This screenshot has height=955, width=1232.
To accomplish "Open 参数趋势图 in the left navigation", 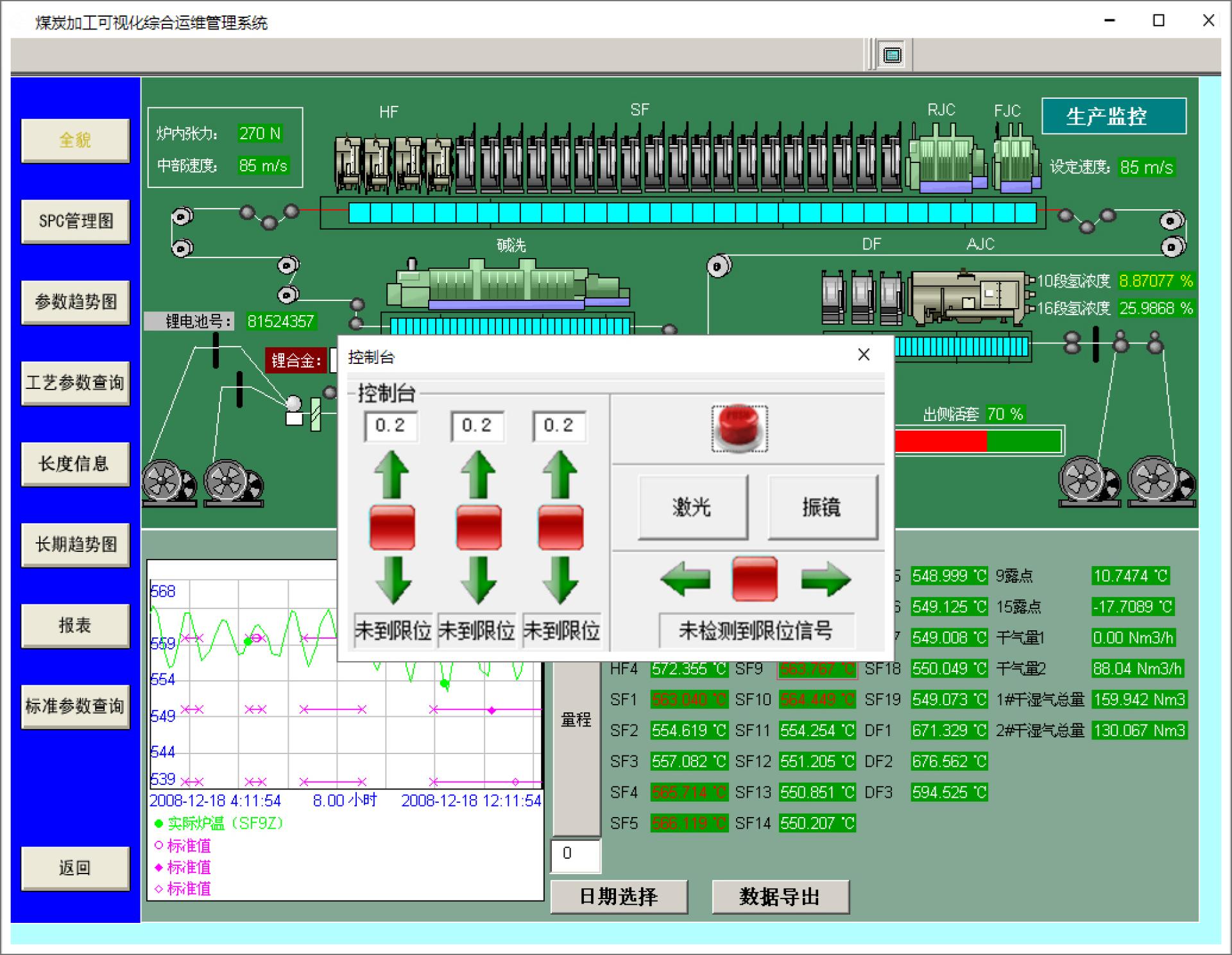I will pyautogui.click(x=75, y=302).
